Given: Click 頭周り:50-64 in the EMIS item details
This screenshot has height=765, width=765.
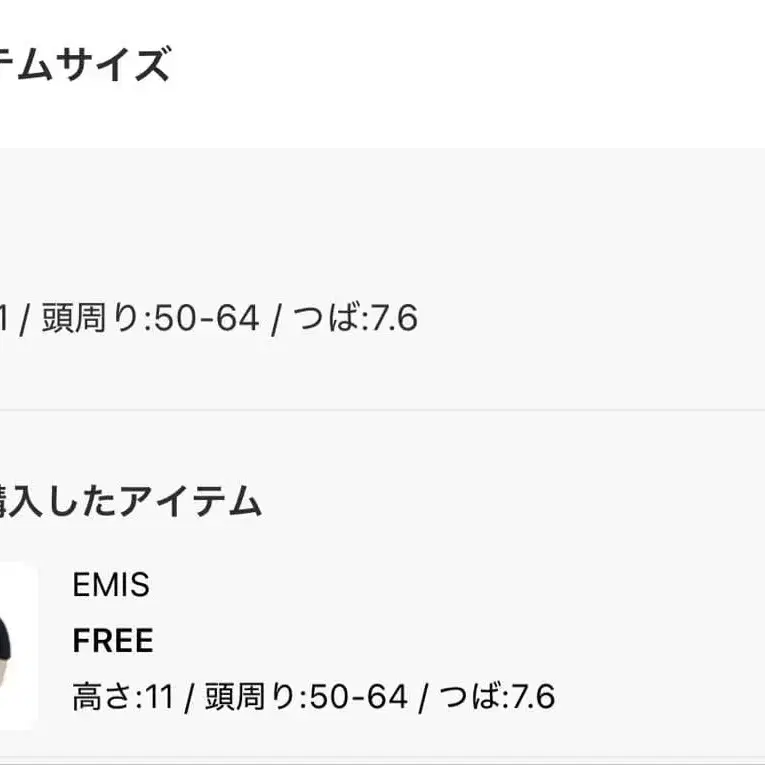Looking at the screenshot, I should click(x=306, y=696).
